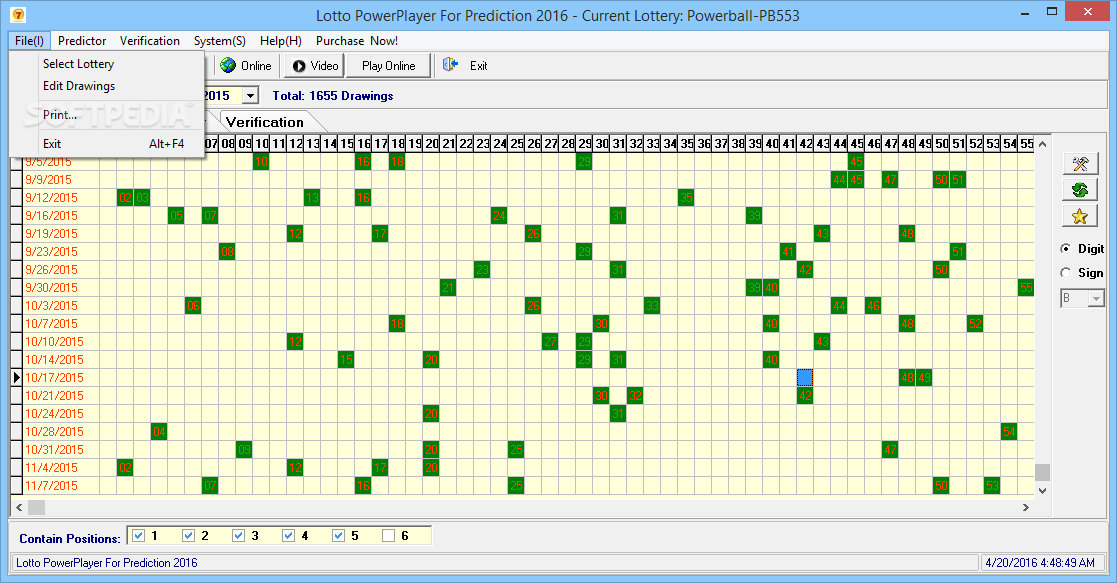Click column header 45

[x=856, y=143]
